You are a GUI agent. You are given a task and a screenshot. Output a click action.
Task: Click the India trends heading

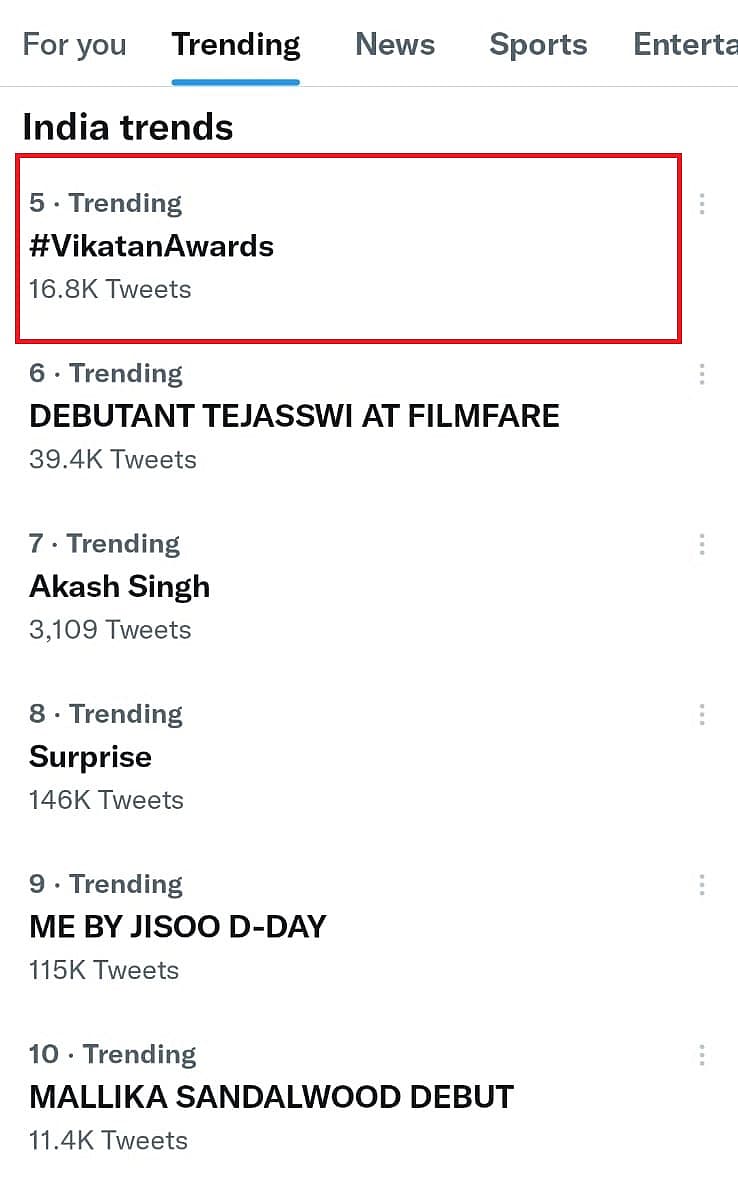128,127
